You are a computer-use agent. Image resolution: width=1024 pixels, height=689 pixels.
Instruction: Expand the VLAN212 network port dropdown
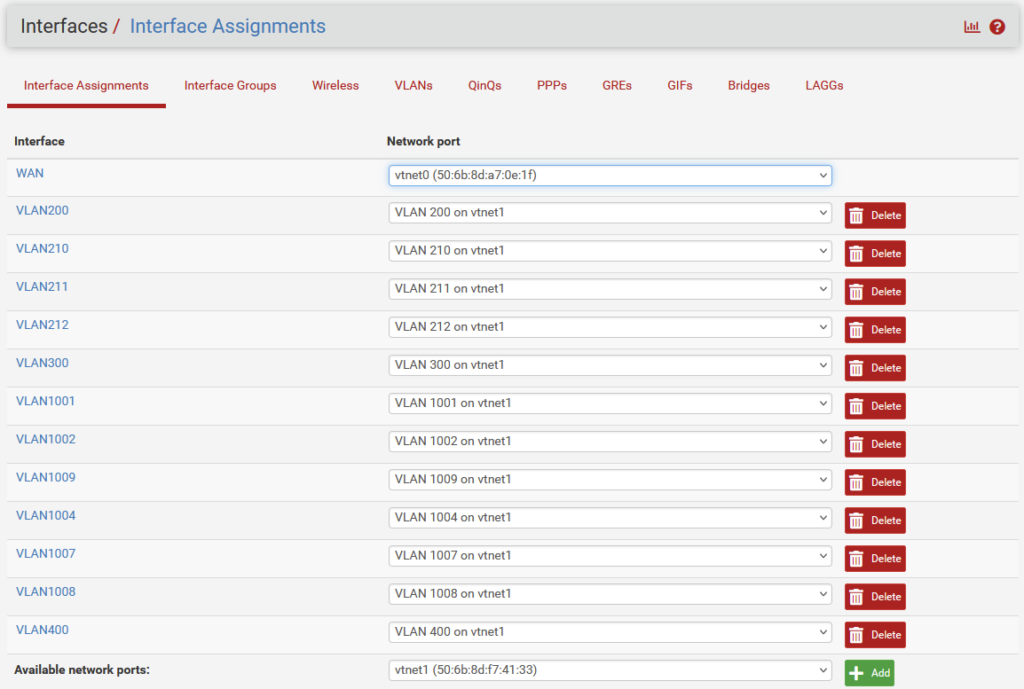point(610,327)
